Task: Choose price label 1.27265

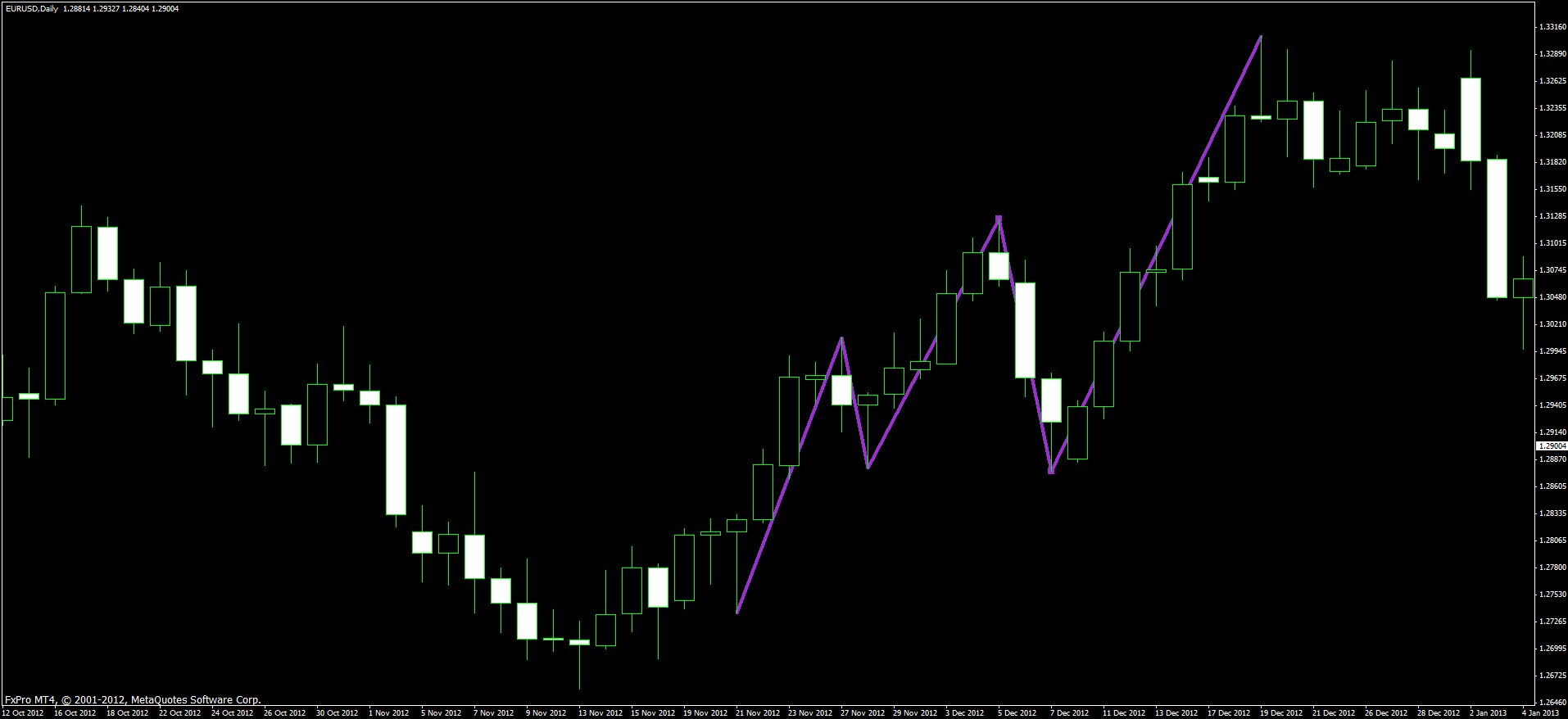Action: point(1552,622)
